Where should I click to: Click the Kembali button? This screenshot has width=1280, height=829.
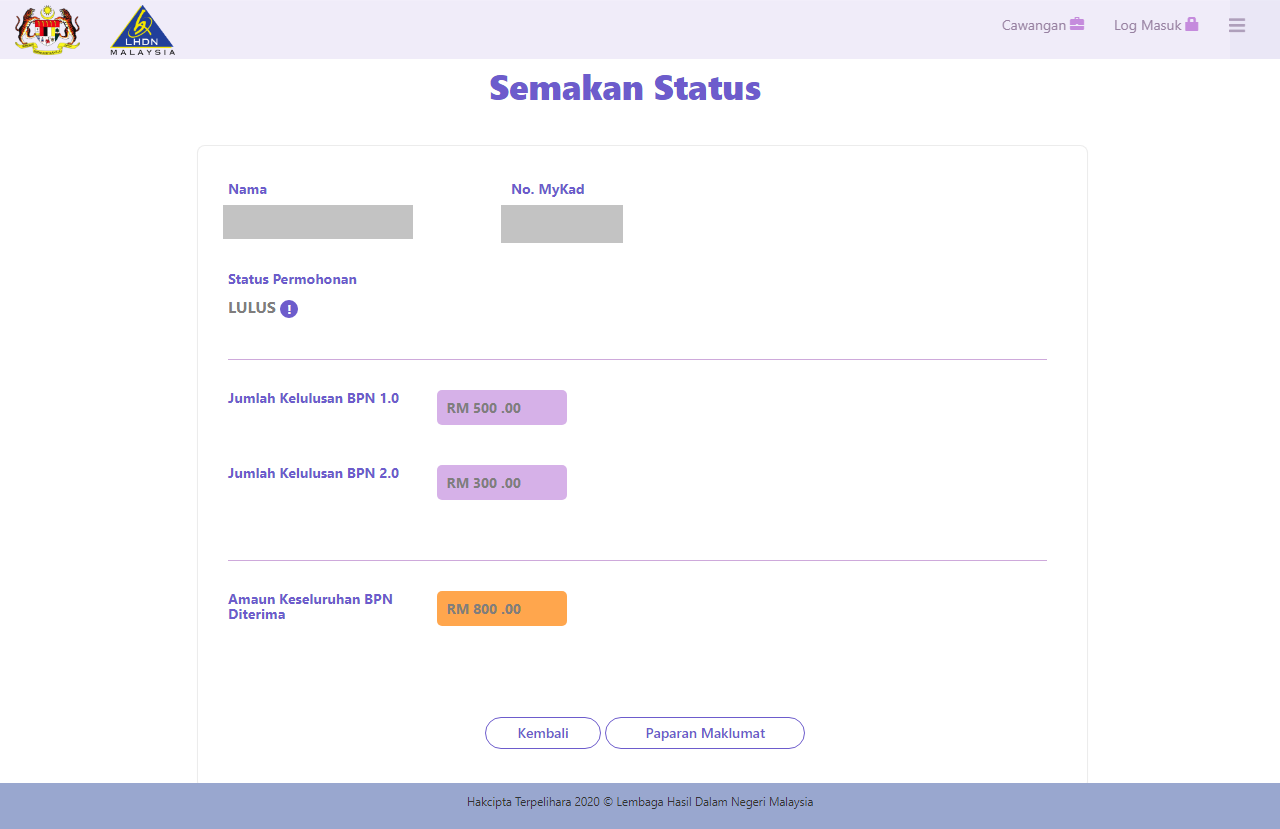click(x=543, y=733)
